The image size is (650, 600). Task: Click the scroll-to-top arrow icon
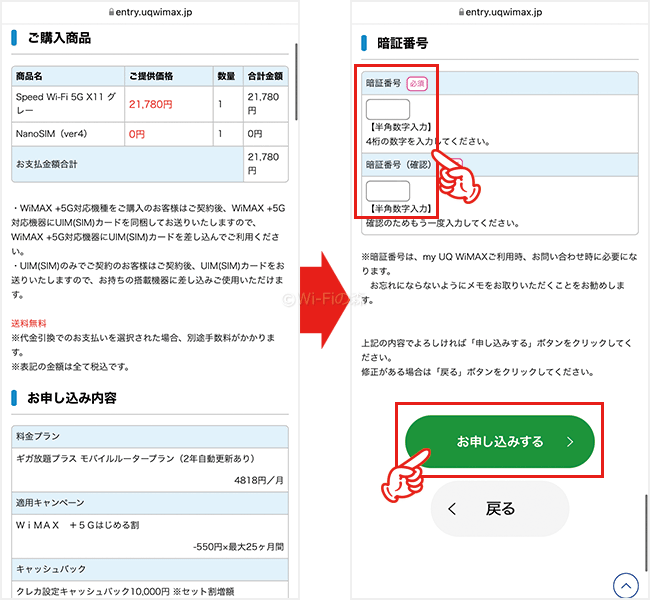[626, 585]
